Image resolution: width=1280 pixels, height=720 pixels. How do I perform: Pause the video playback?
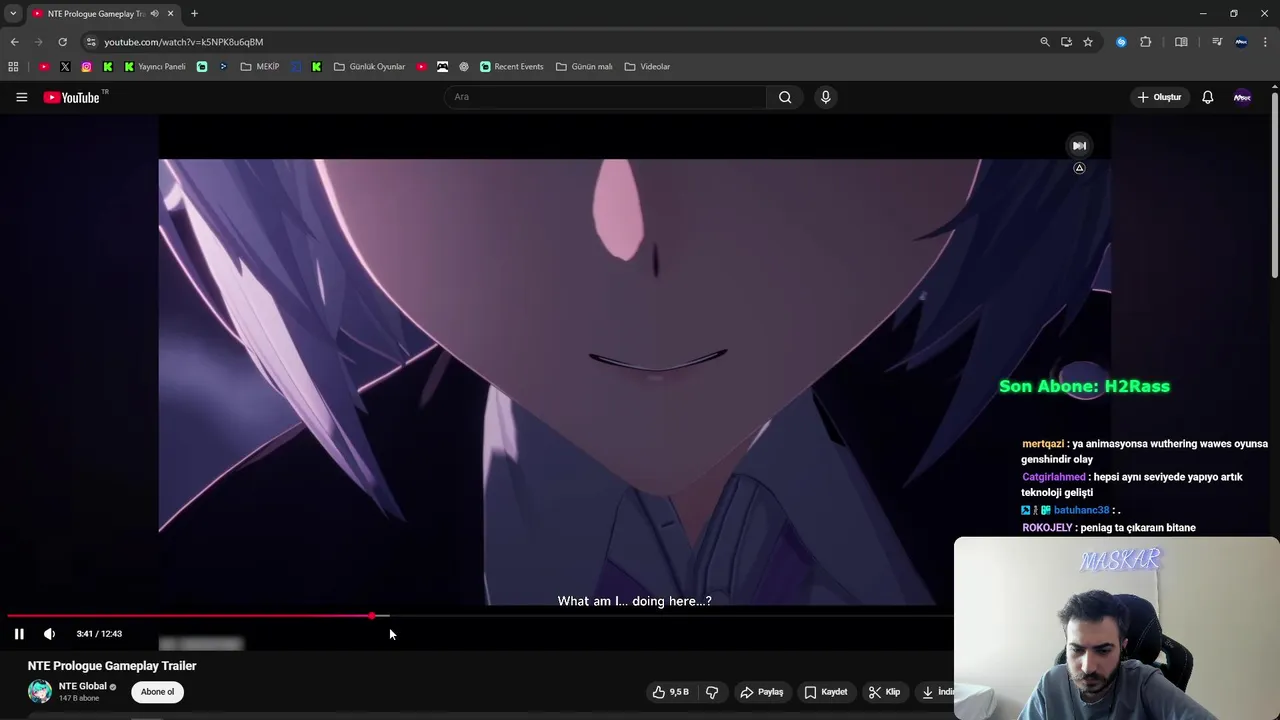(x=19, y=634)
